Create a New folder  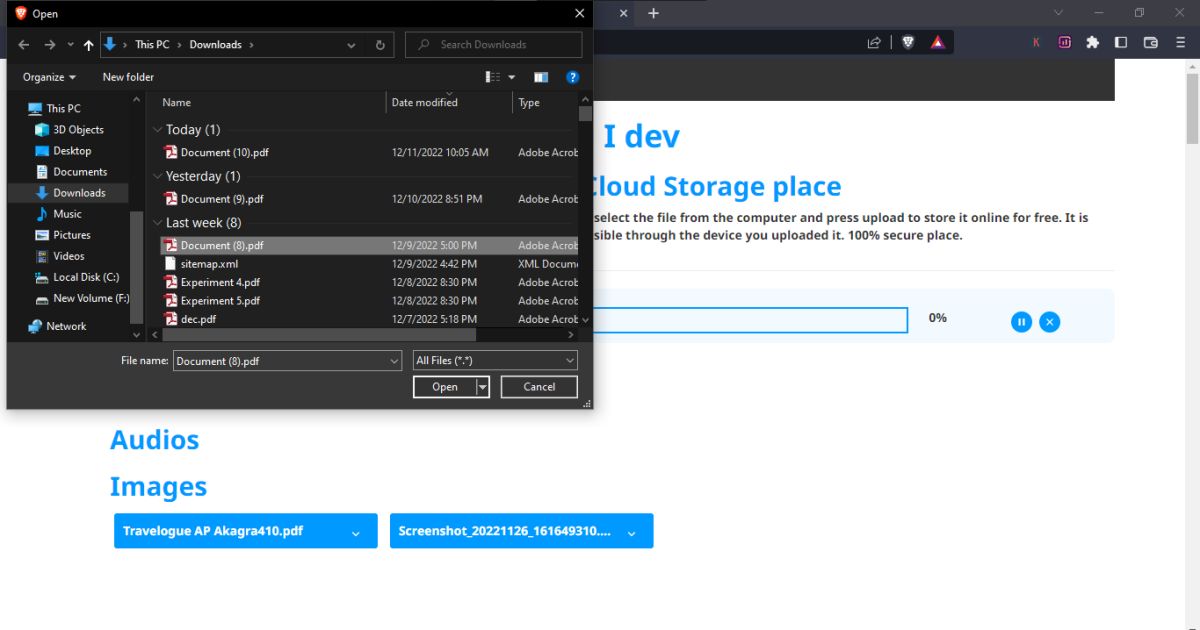128,77
